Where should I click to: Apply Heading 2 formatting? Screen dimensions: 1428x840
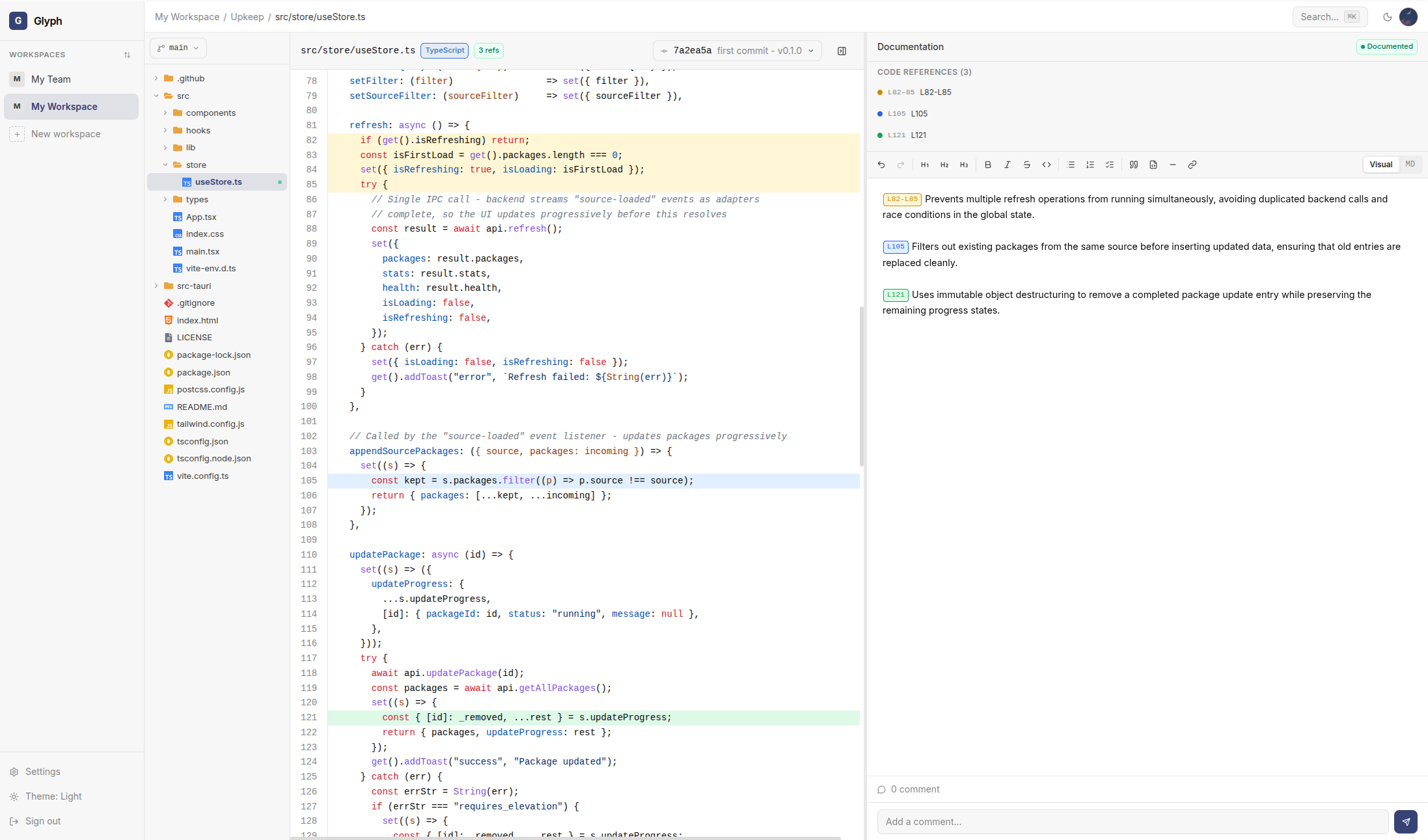pyautogui.click(x=944, y=165)
